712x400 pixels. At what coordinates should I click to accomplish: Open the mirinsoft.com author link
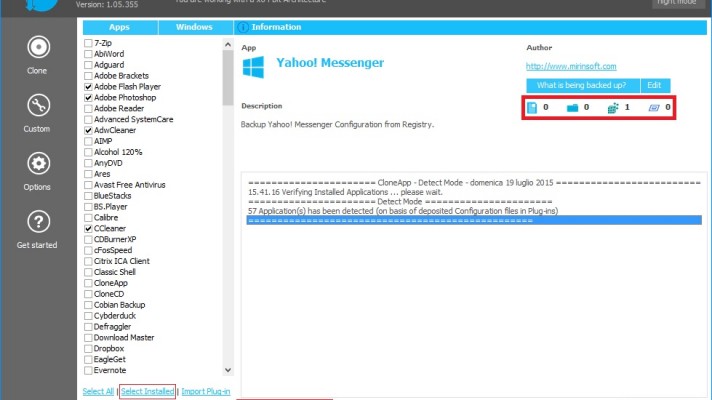(571, 66)
